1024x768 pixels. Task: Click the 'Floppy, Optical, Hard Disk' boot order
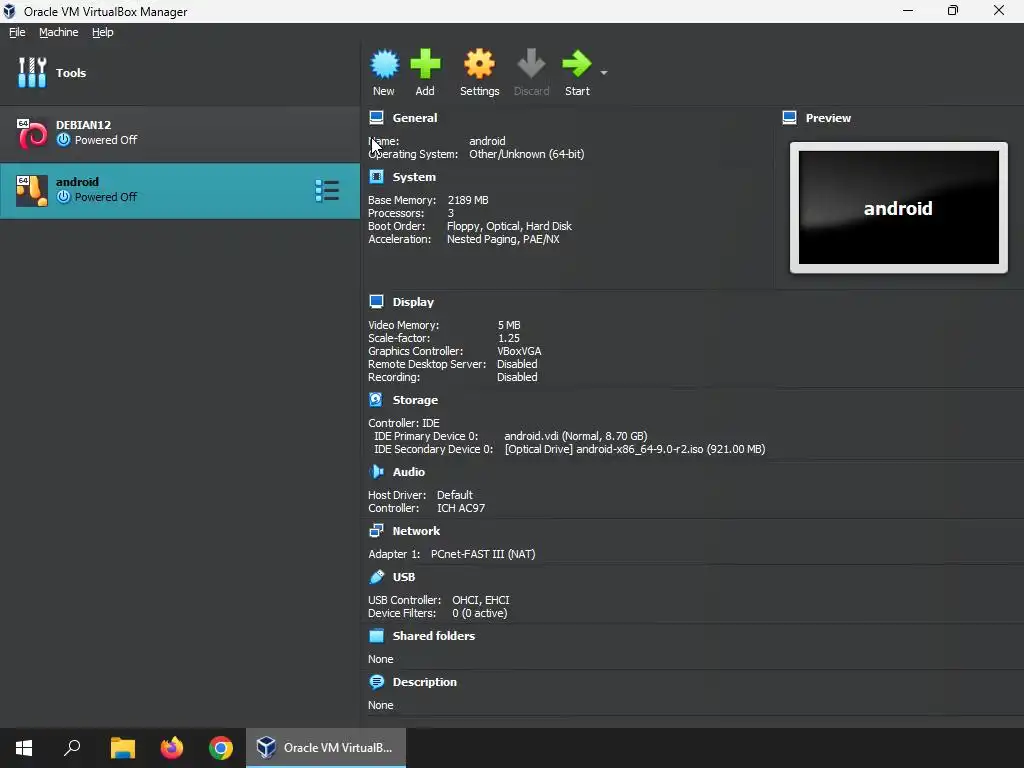(509, 226)
